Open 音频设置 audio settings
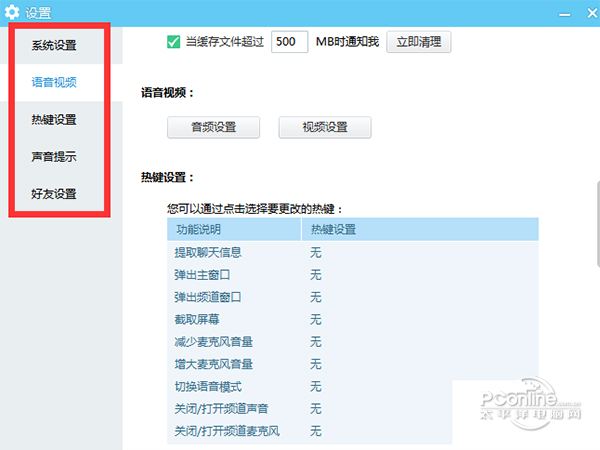The height and width of the screenshot is (450, 600). tap(214, 127)
